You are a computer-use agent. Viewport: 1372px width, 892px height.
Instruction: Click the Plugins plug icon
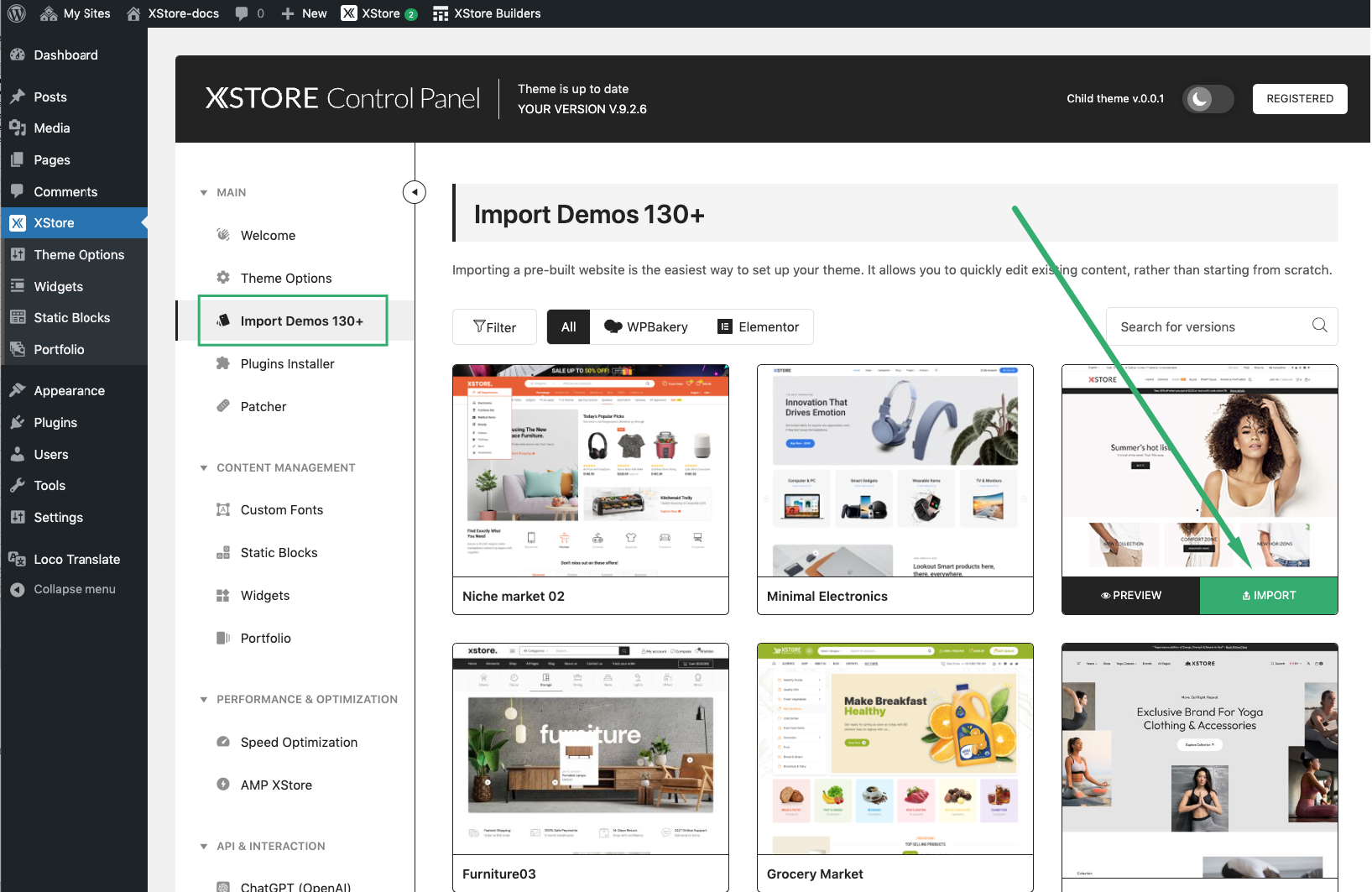pos(18,422)
